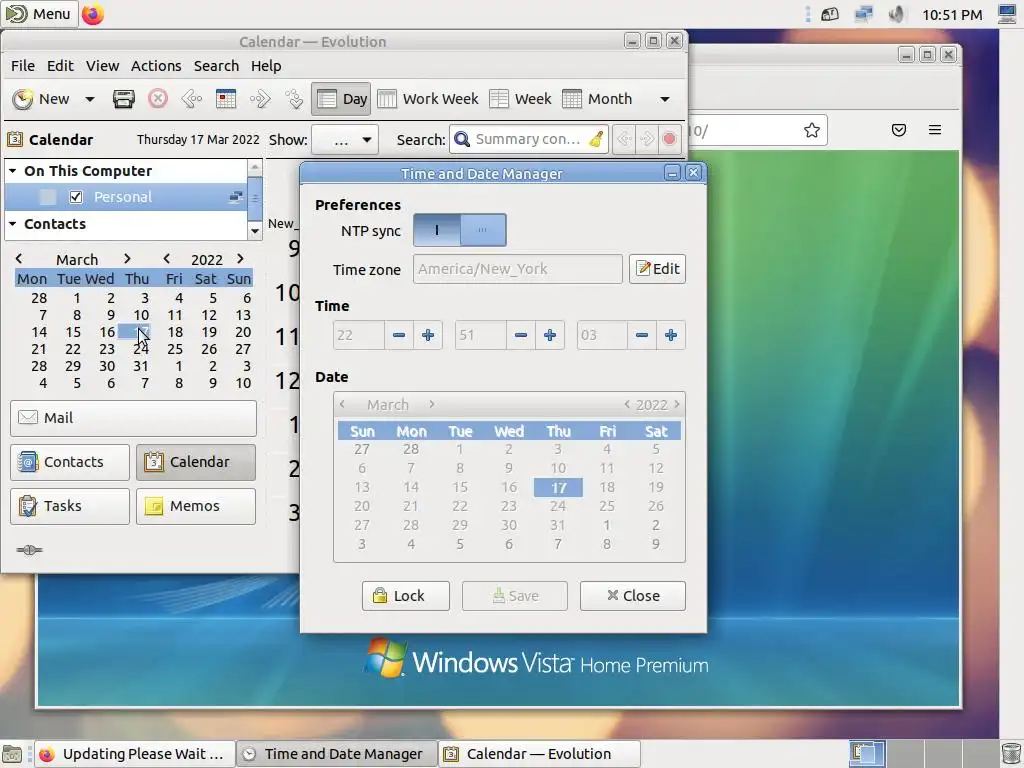Viewport: 1024px width, 768px height.
Task: Click the America/New_York time zone field
Action: [517, 268]
